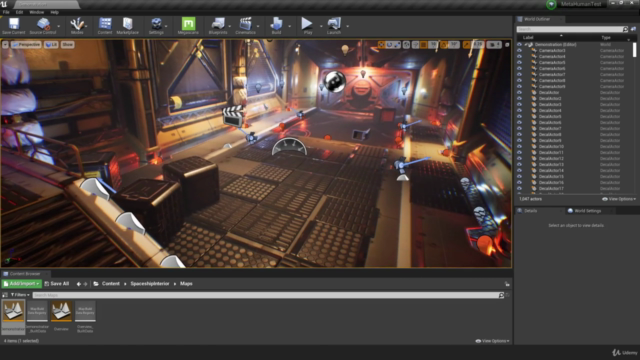The width and height of the screenshot is (640, 360).
Task: Click the Cinematics clapperboard icon
Action: click(245, 26)
